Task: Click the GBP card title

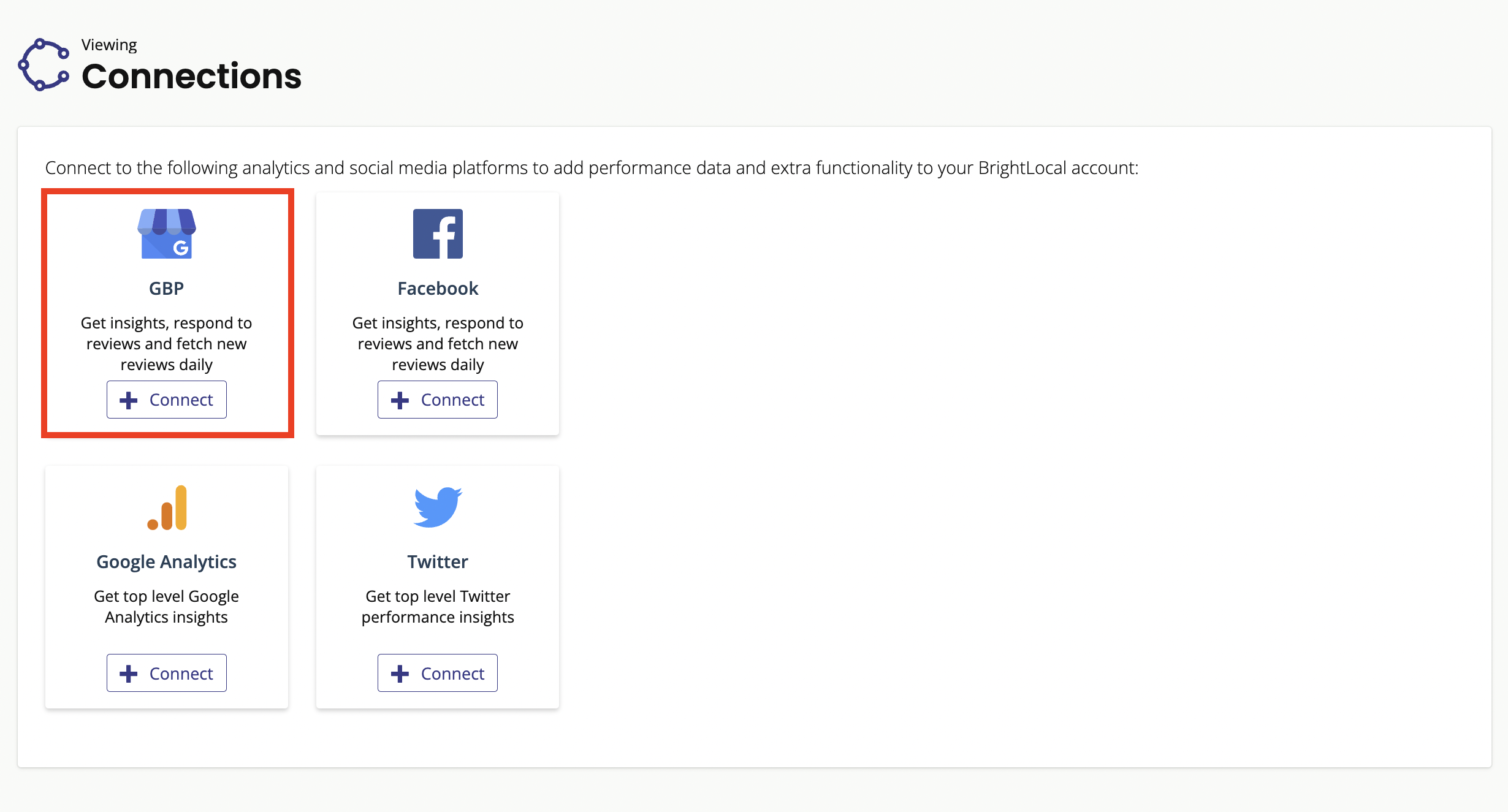Action: point(167,288)
